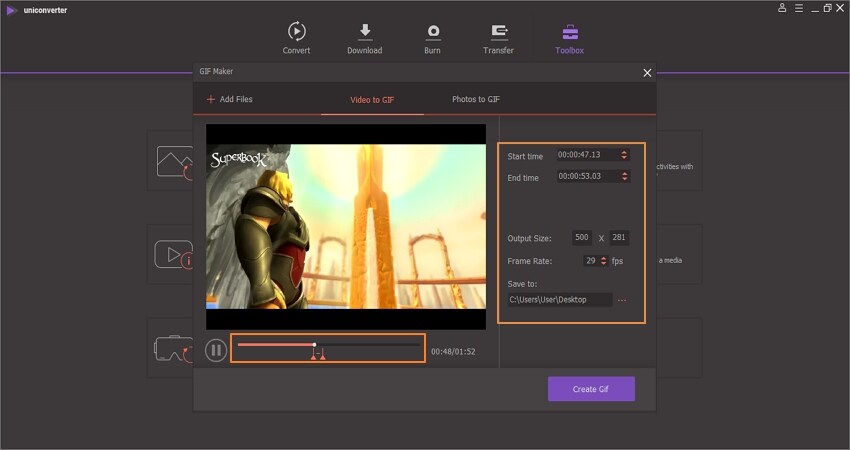Click Add Files
Viewport: 850px width, 450px height.
(x=229, y=99)
